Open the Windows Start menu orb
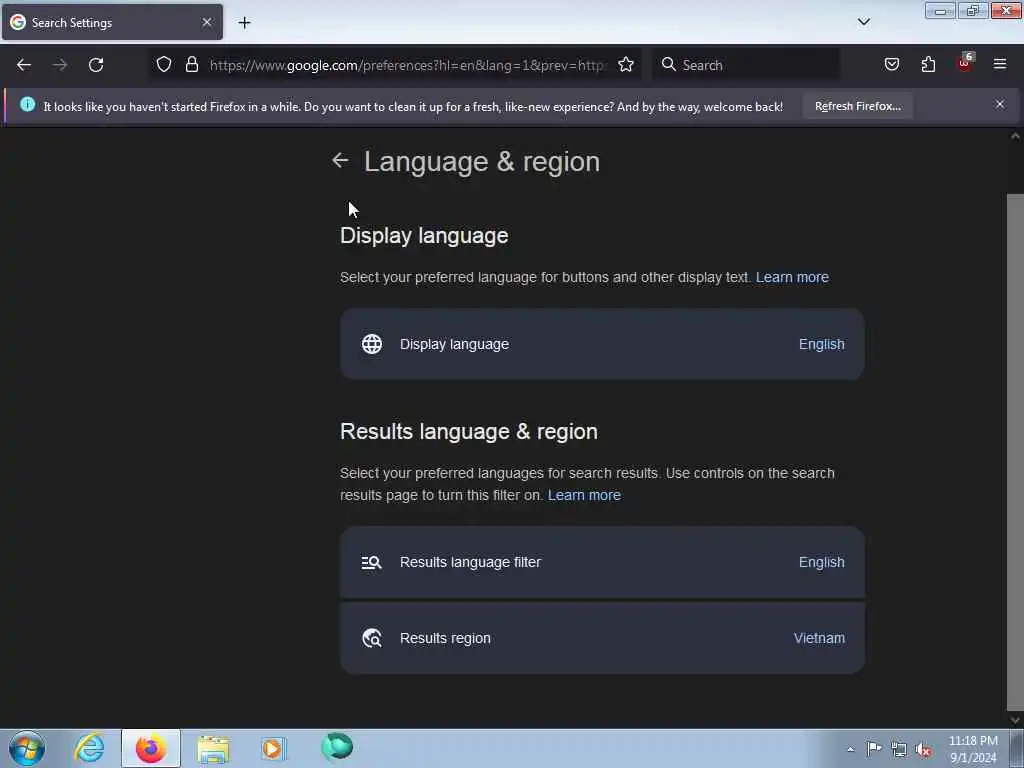The height and width of the screenshot is (768, 1024). pyautogui.click(x=27, y=748)
